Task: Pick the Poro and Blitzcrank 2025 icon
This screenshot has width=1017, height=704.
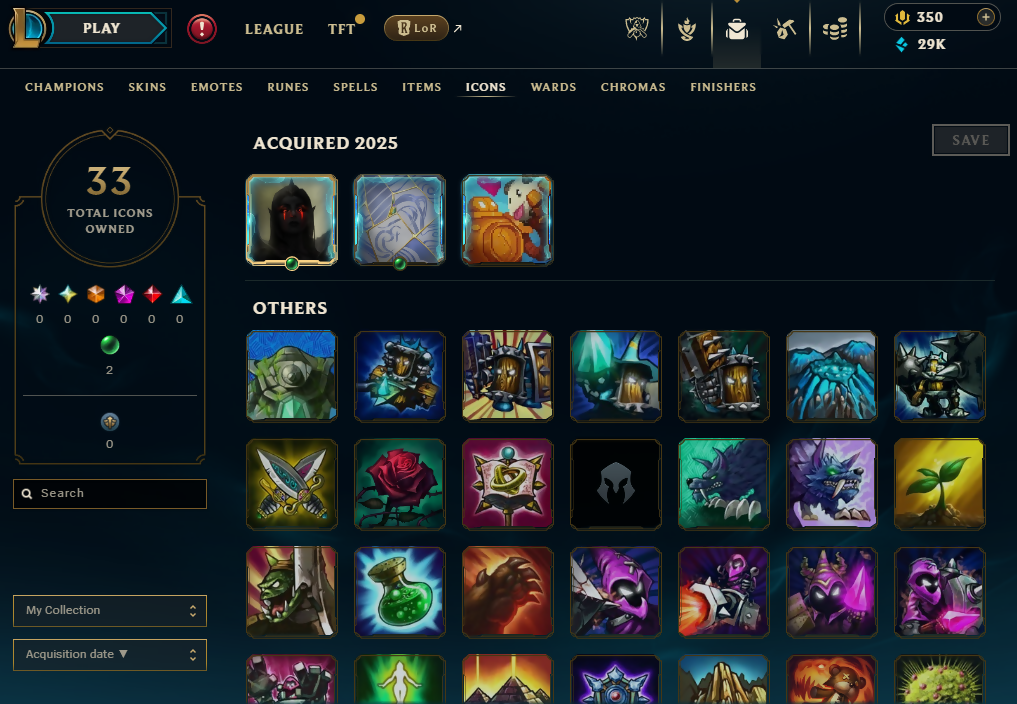Action: (x=507, y=220)
